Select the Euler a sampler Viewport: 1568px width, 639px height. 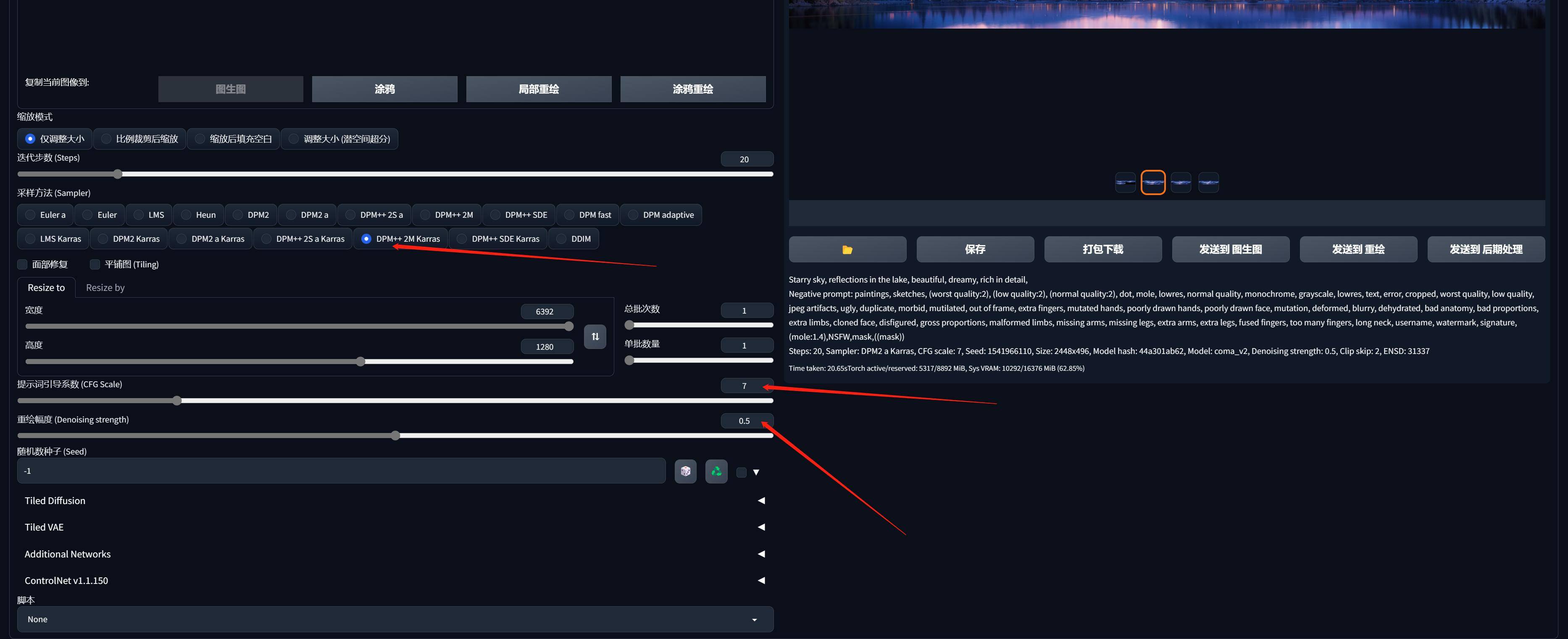tap(45, 215)
